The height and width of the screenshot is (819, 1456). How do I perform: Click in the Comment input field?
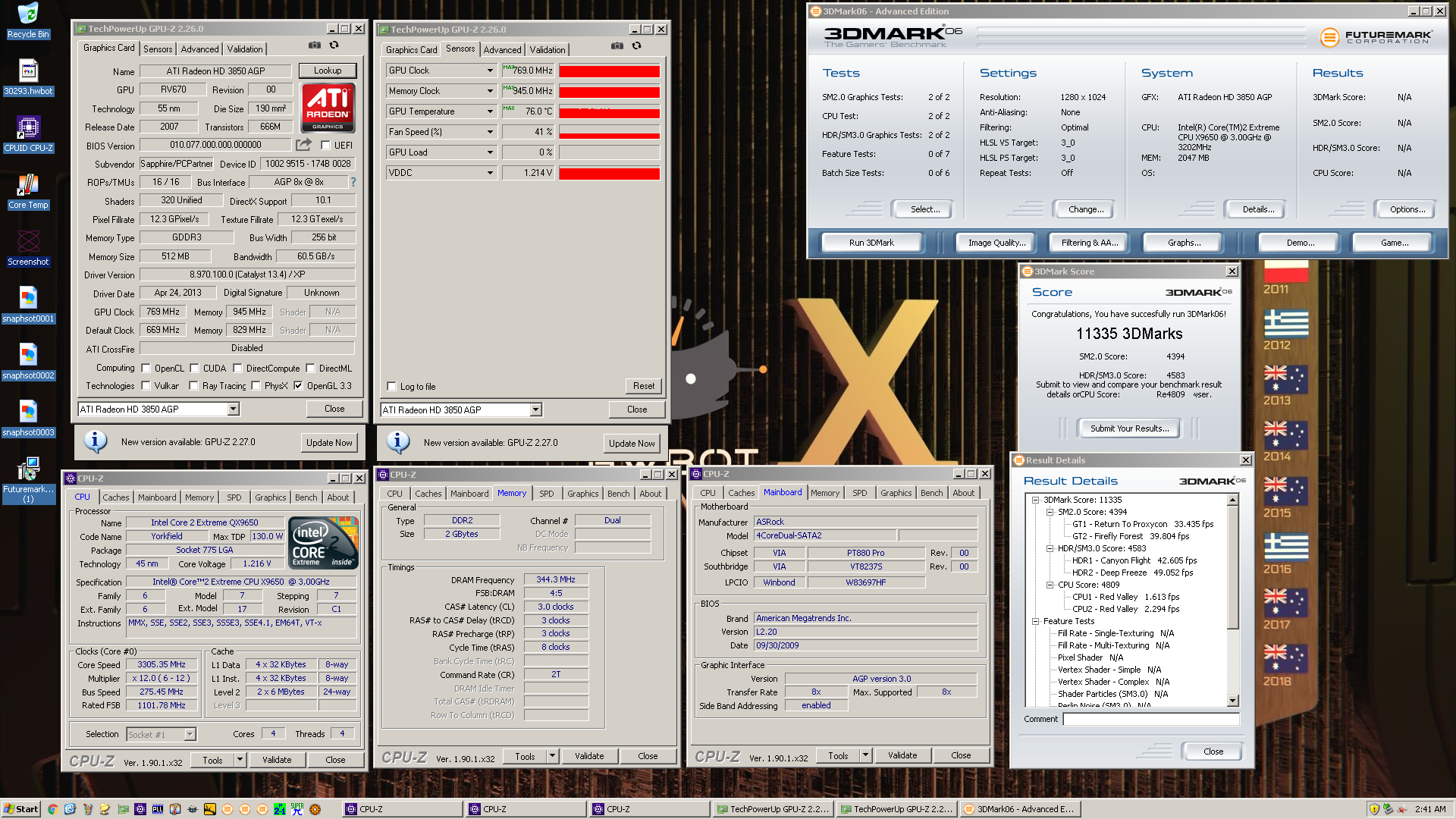tap(1150, 719)
